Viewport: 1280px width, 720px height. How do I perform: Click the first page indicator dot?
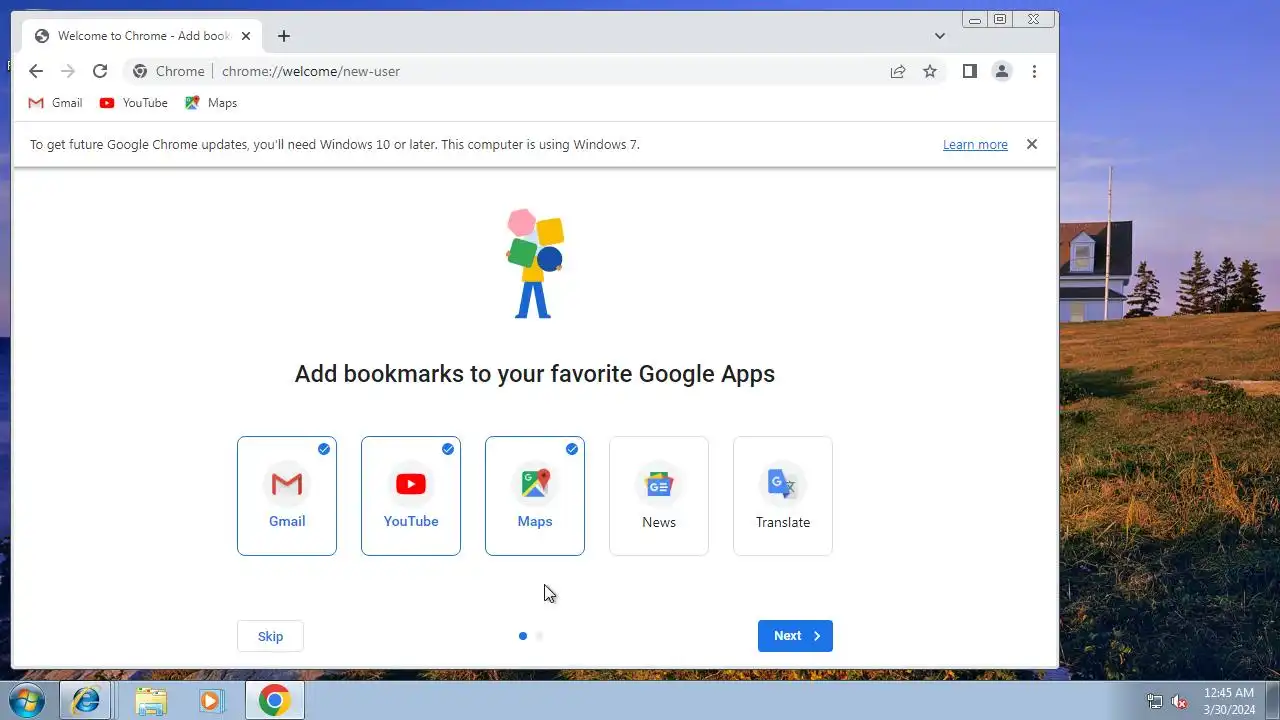point(523,636)
